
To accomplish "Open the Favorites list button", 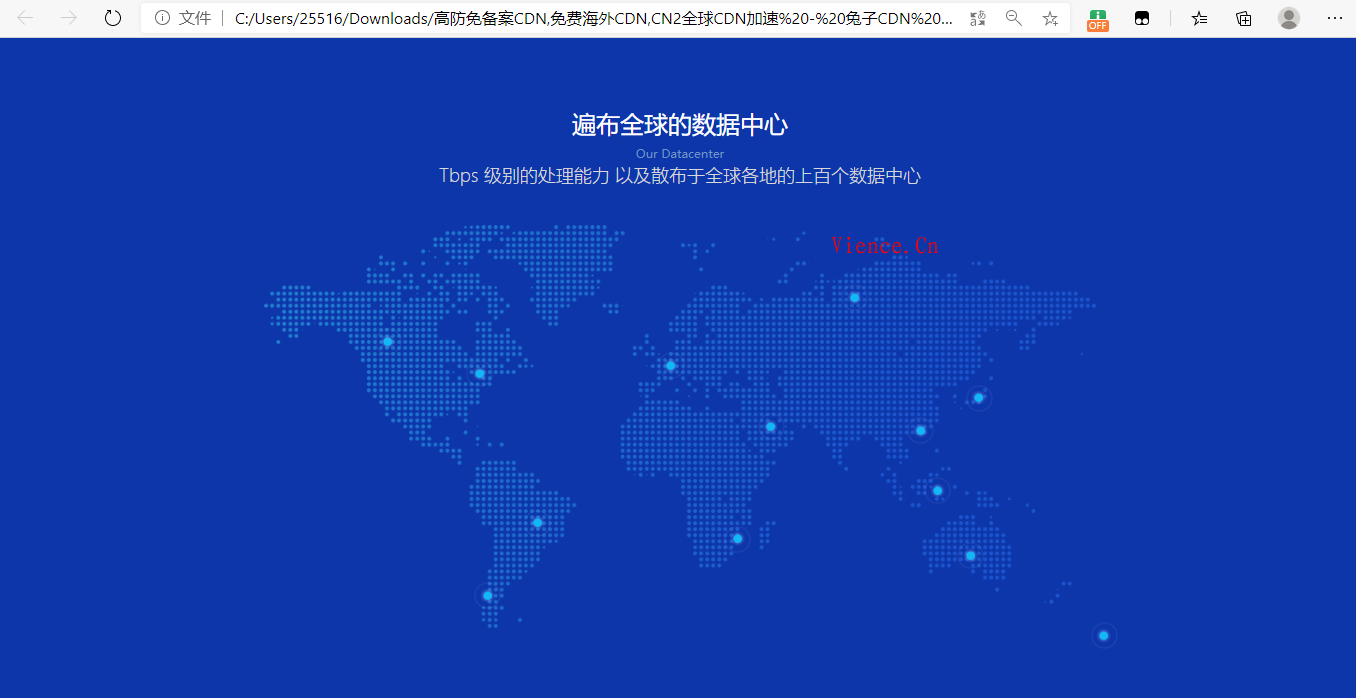I will tap(1200, 18).
